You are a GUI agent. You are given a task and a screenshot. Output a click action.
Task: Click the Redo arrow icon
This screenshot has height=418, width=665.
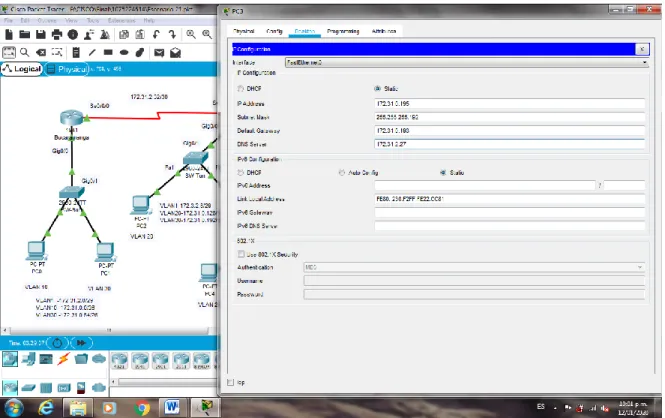click(172, 34)
